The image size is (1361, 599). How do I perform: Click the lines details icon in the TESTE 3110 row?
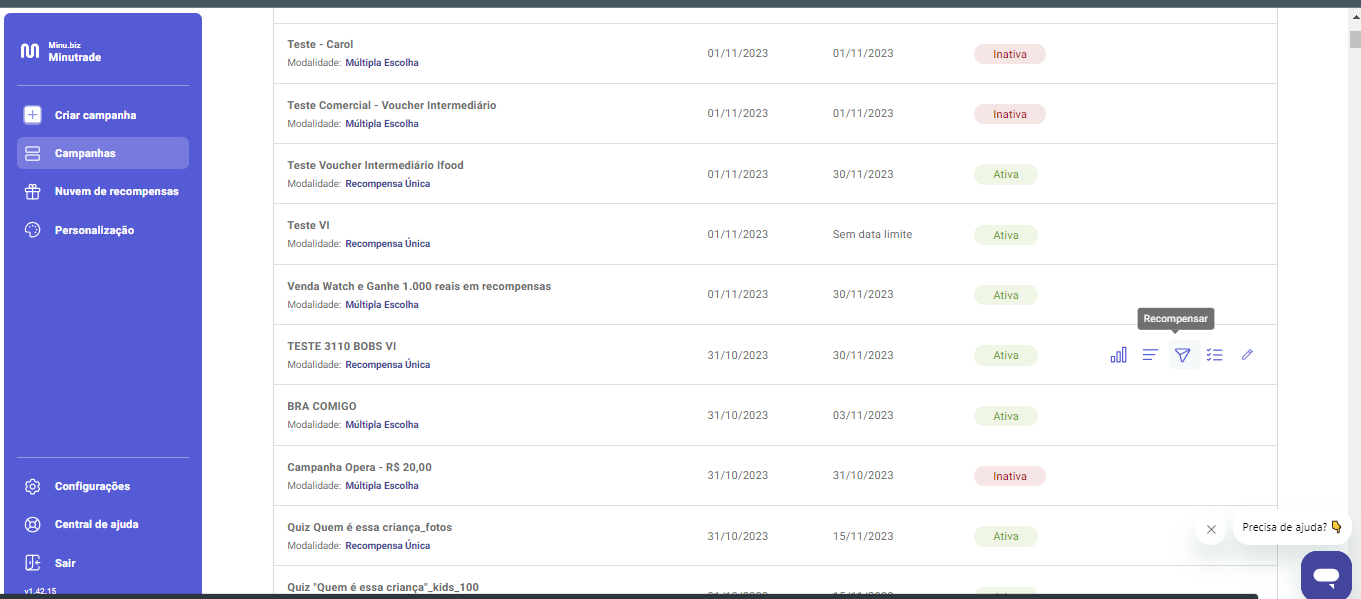point(1150,355)
